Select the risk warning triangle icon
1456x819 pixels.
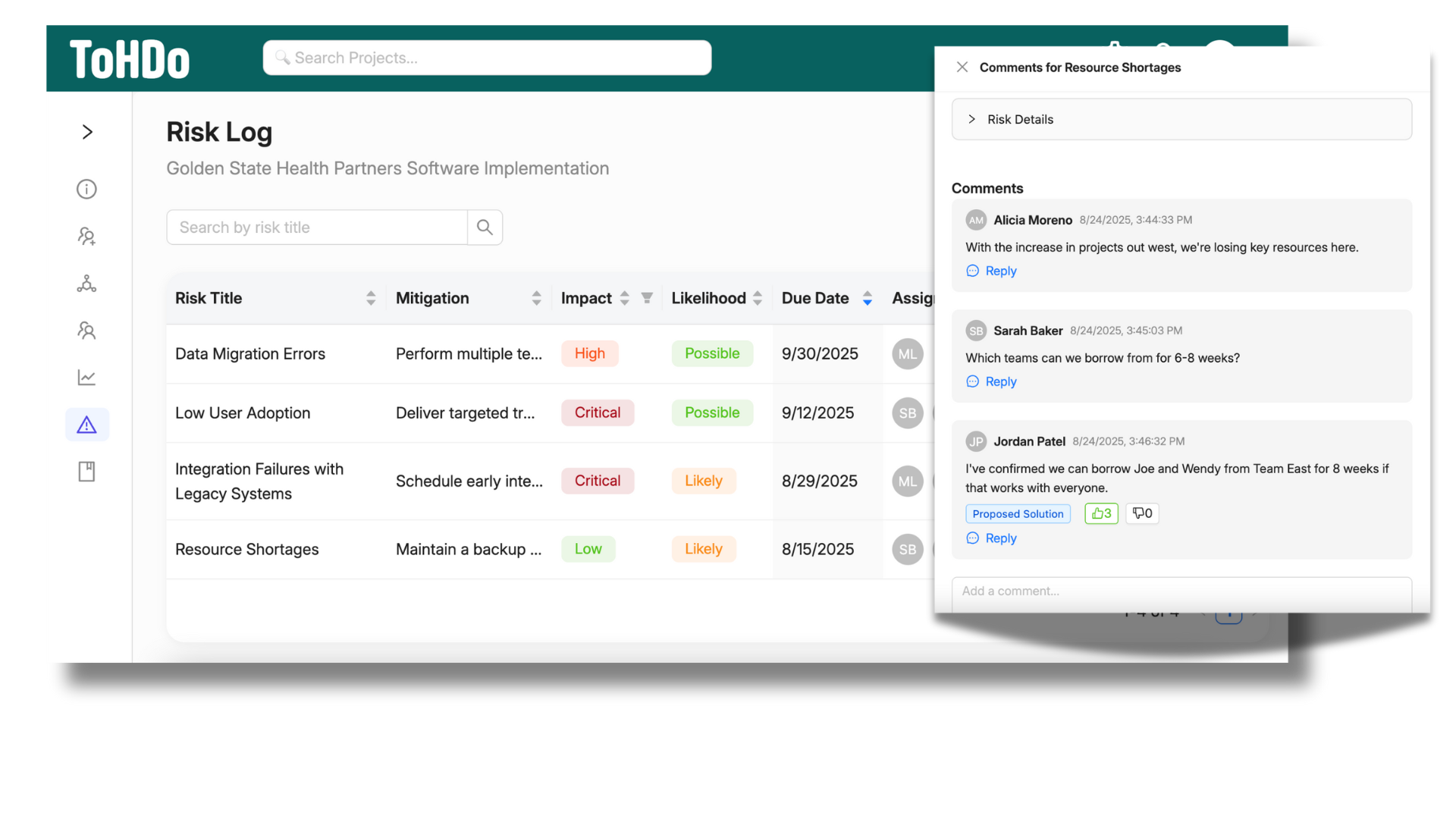click(x=86, y=425)
